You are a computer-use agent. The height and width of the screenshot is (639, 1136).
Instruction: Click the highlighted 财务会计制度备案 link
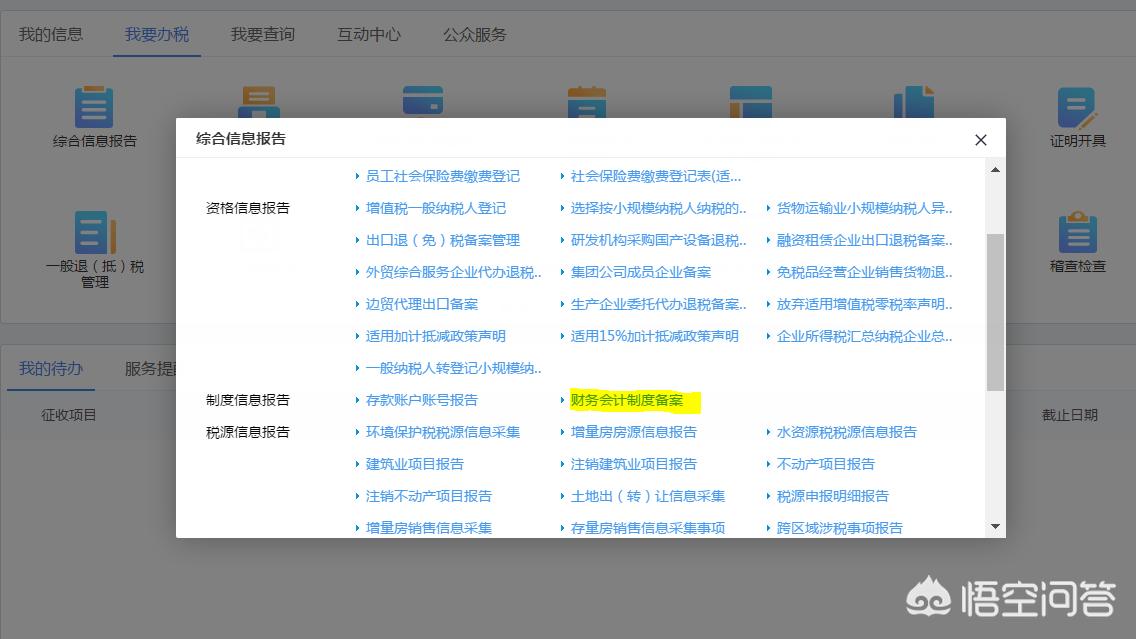[628, 400]
